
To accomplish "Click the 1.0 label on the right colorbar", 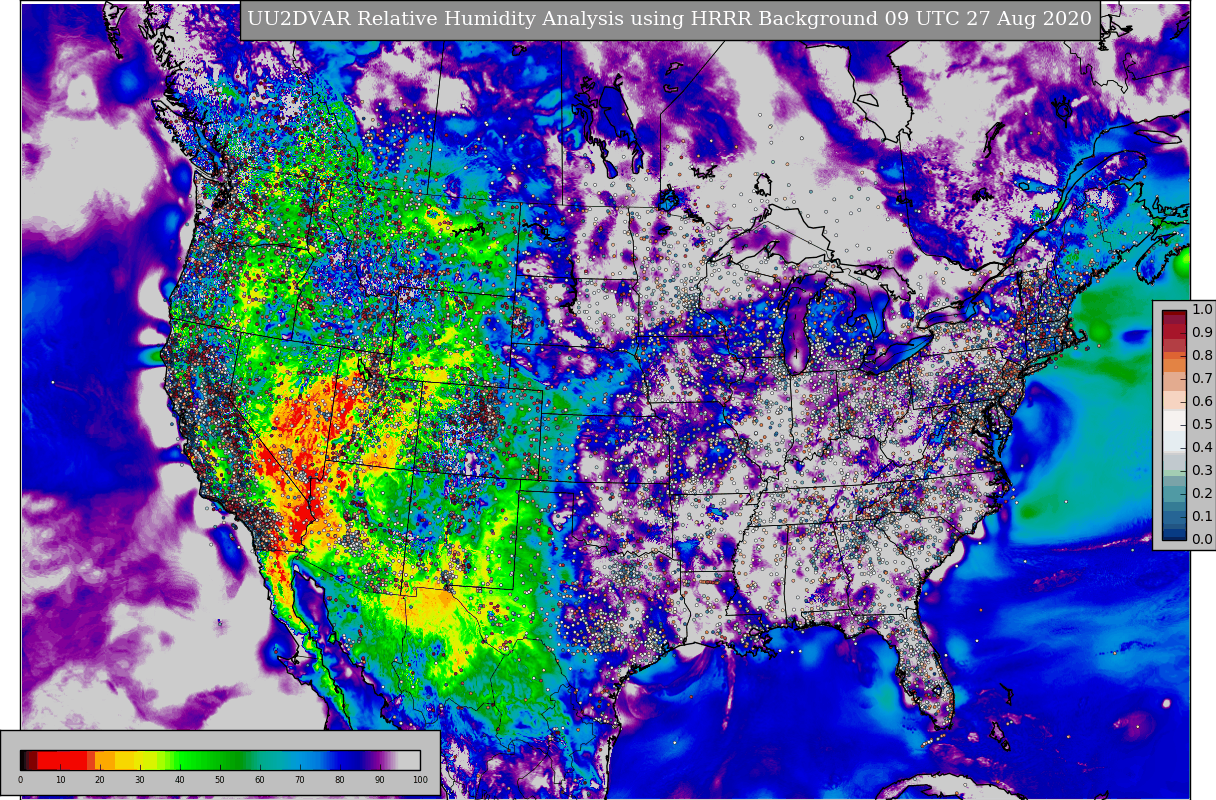I will click(1202, 310).
